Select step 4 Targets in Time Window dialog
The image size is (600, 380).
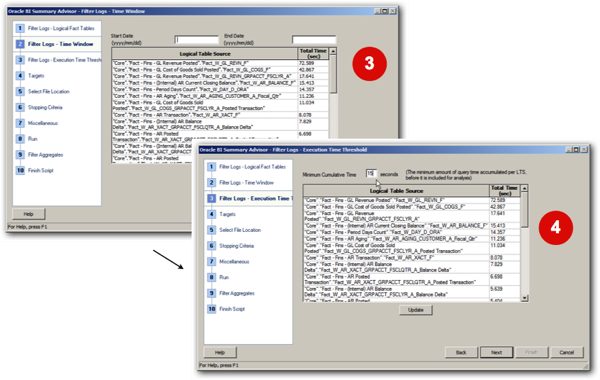click(x=30, y=76)
